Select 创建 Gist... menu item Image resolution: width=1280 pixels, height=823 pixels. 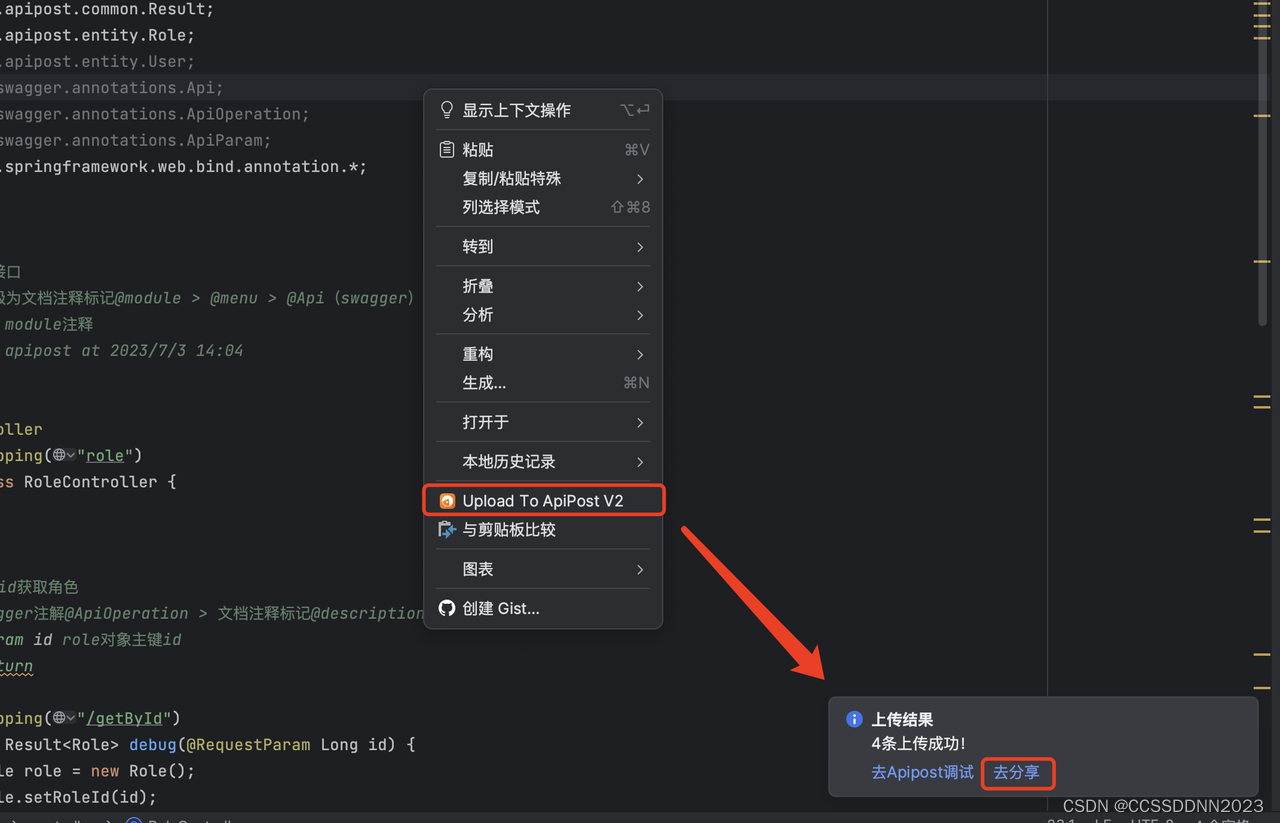[543, 608]
